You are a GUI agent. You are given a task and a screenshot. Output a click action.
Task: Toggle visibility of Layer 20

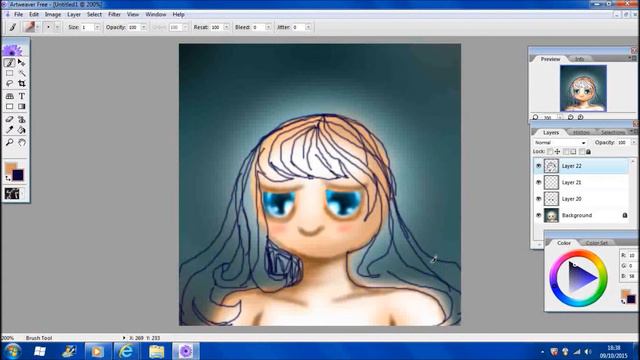(538, 199)
